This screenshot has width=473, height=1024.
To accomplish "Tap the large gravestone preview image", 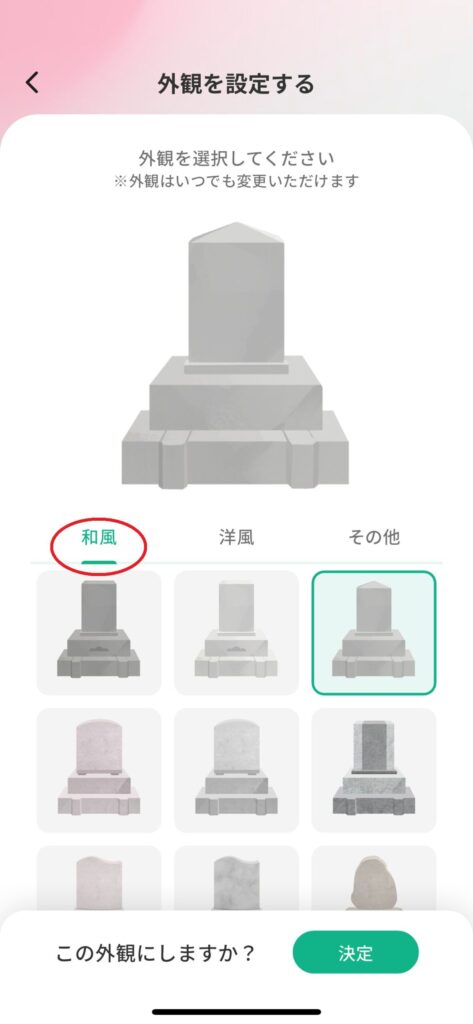I will tap(235, 355).
